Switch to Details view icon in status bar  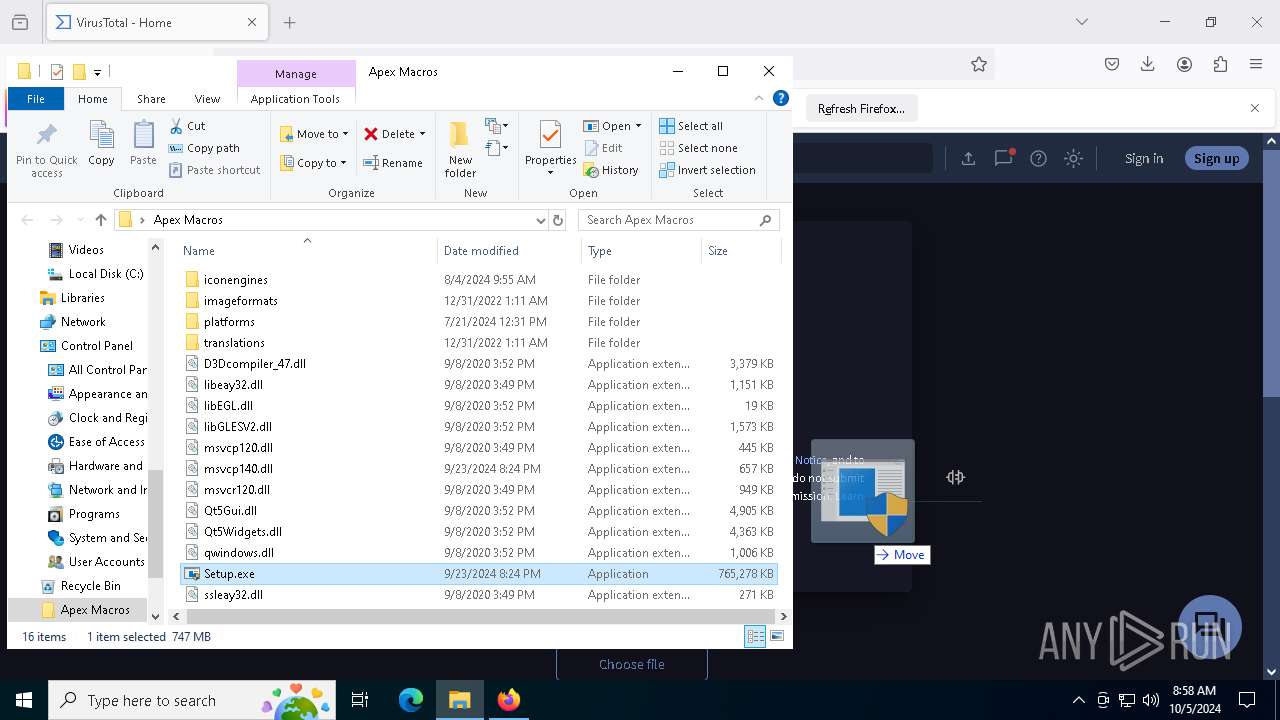tap(755, 637)
